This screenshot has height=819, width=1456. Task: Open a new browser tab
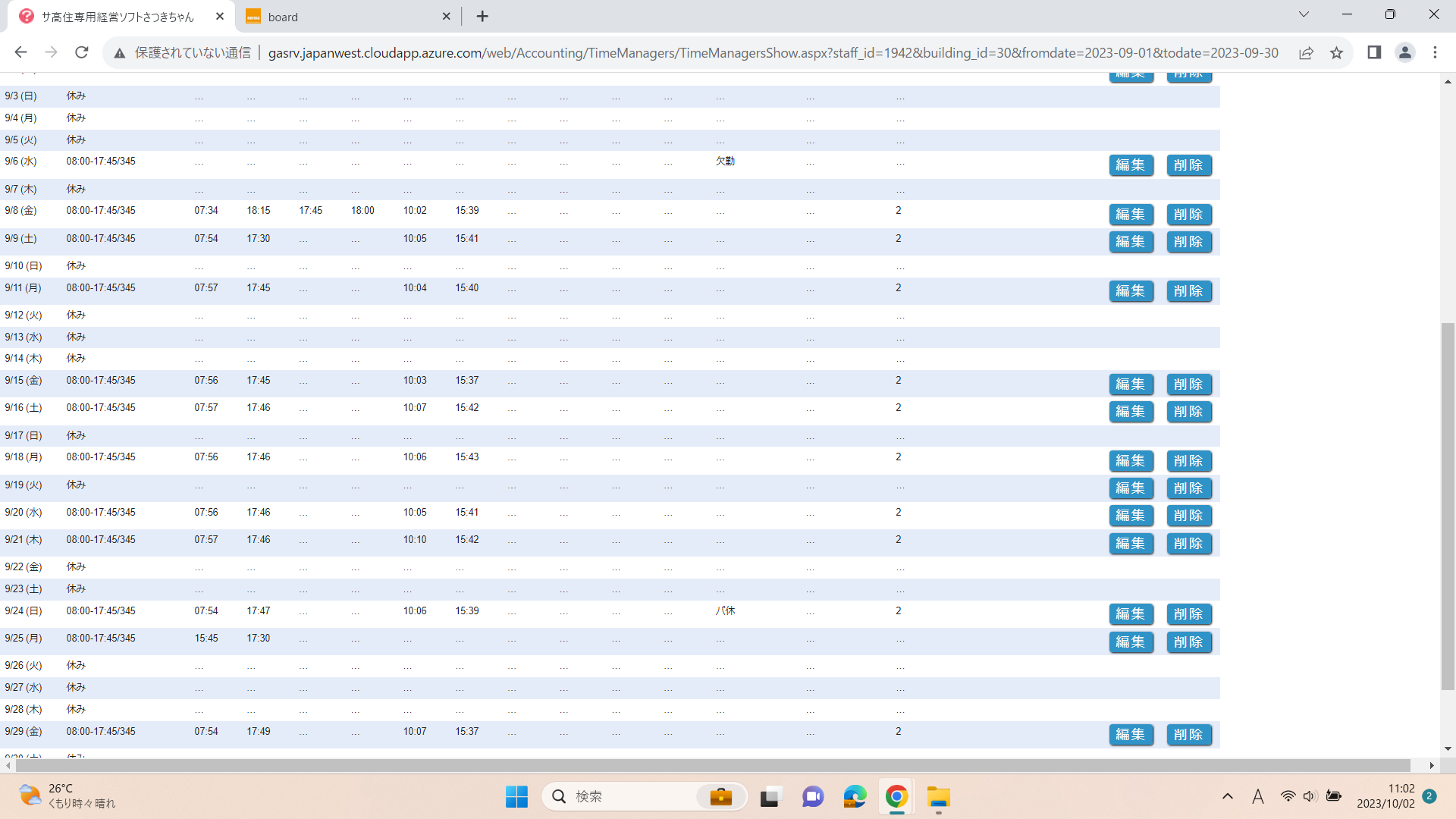tap(482, 17)
